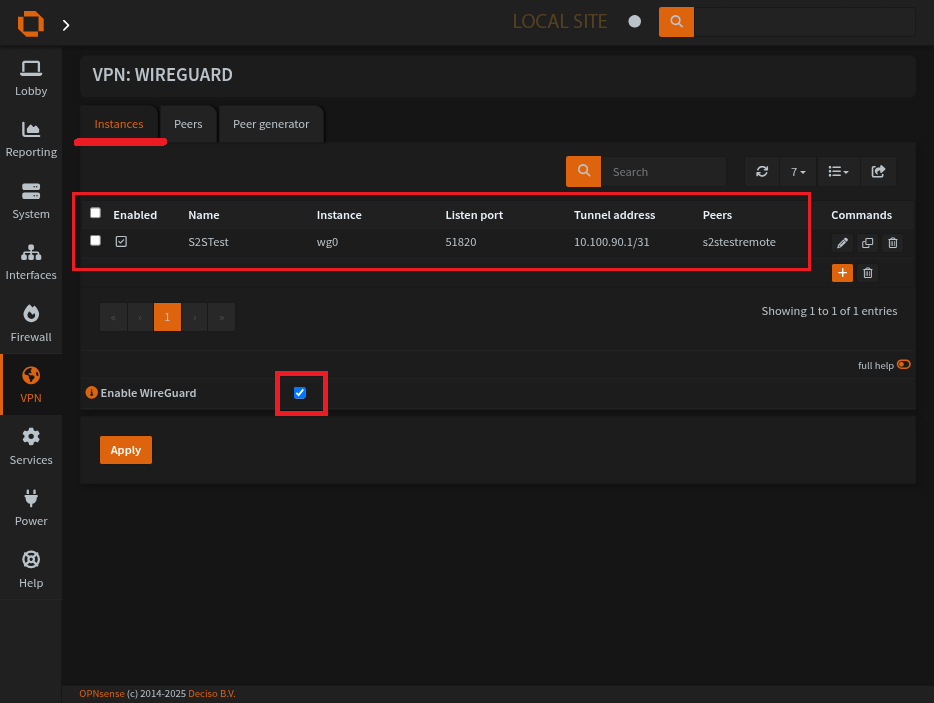Open the Interfaces menu
The image size is (934, 703).
(x=31, y=263)
